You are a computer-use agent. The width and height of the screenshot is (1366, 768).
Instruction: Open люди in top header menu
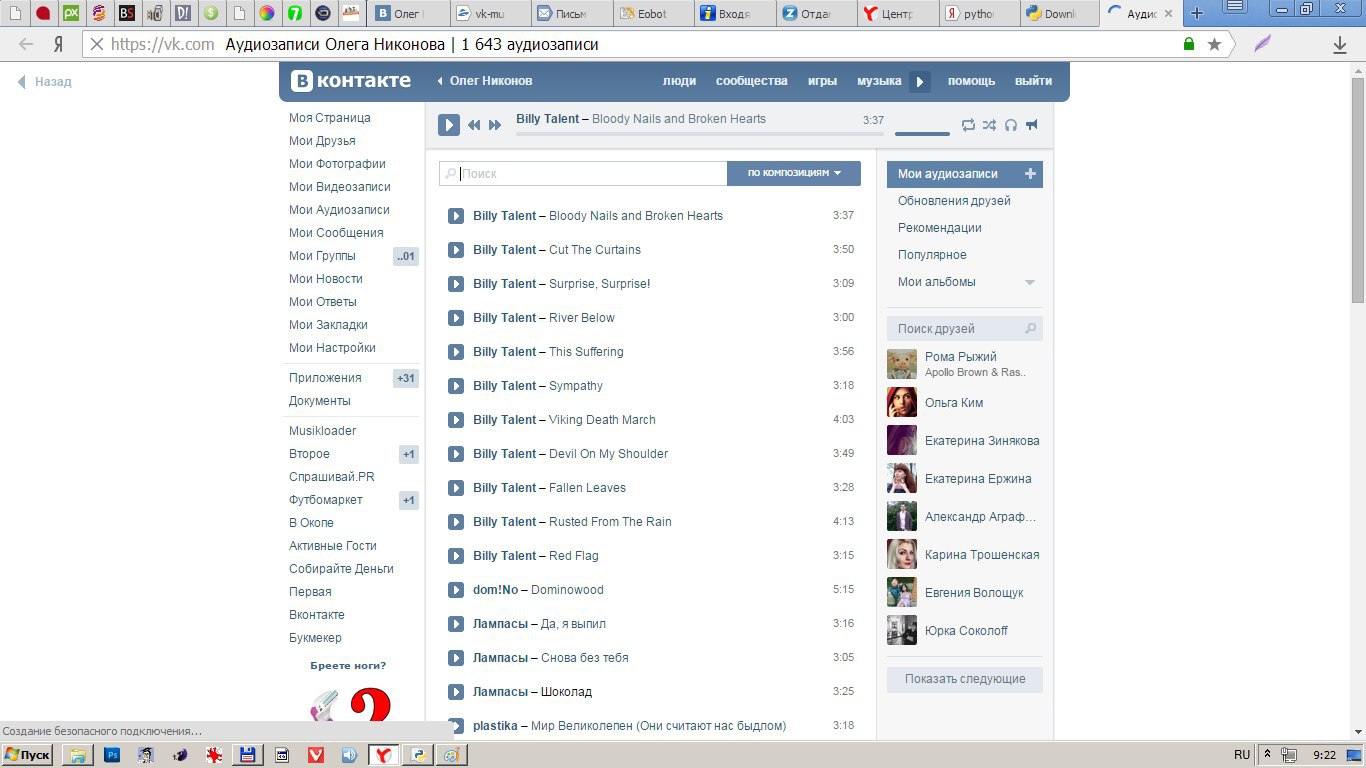[680, 81]
